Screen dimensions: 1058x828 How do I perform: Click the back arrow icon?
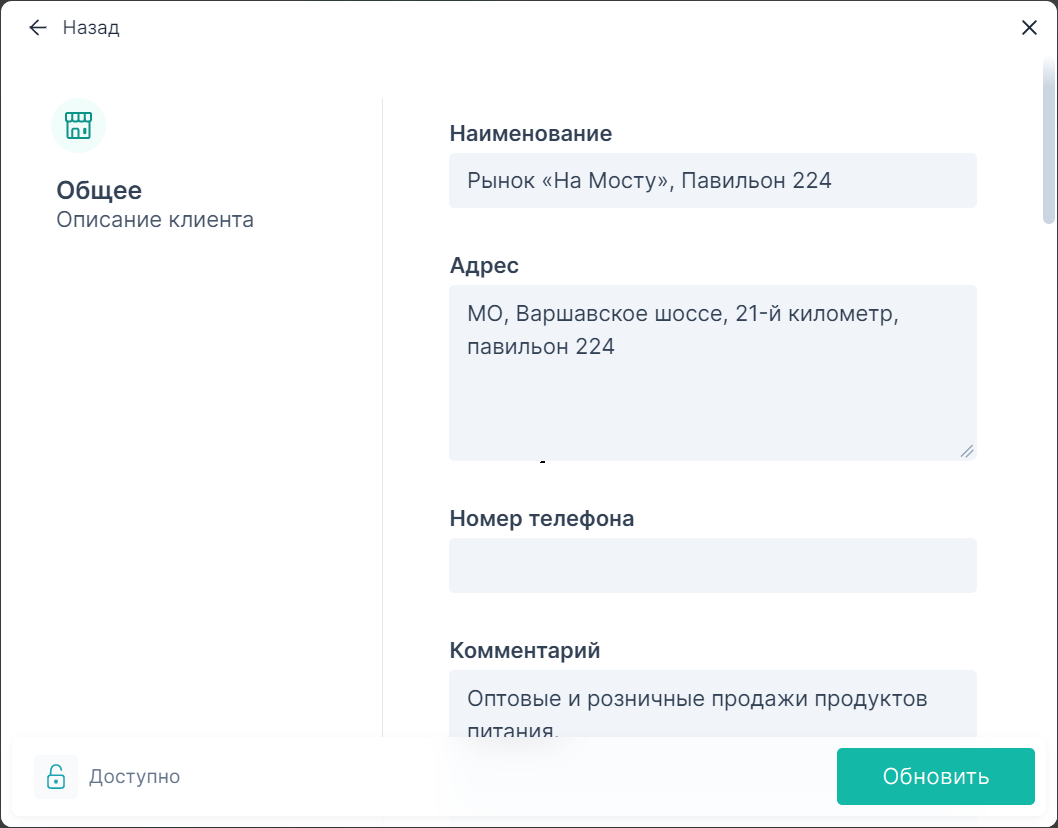pos(37,27)
